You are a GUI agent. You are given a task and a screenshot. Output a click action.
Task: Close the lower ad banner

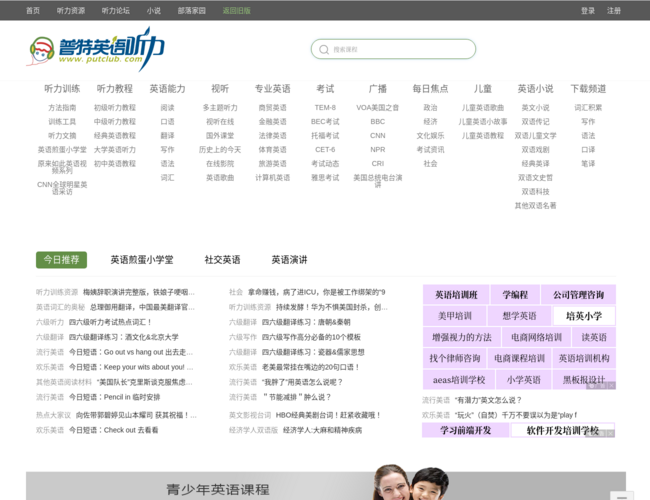coord(611,433)
